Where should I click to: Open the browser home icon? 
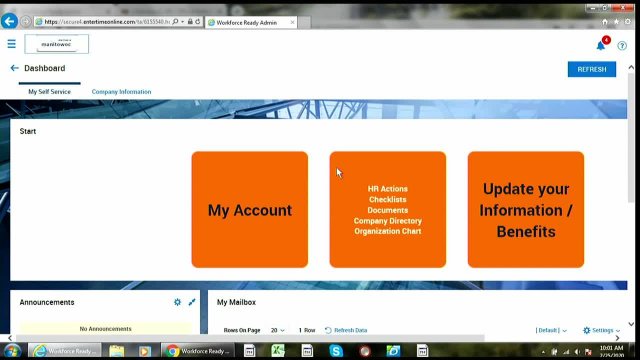605,22
